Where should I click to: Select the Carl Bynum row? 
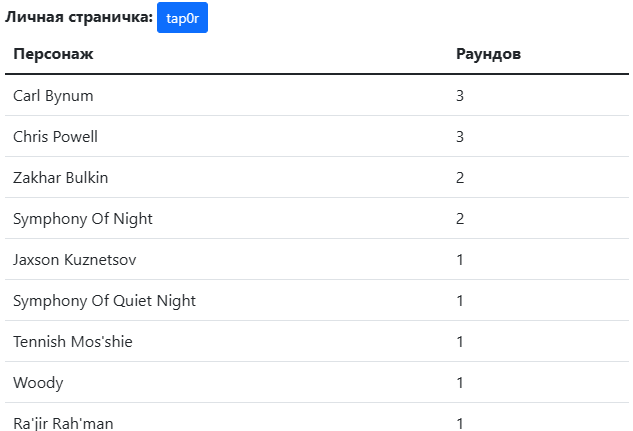316,96
